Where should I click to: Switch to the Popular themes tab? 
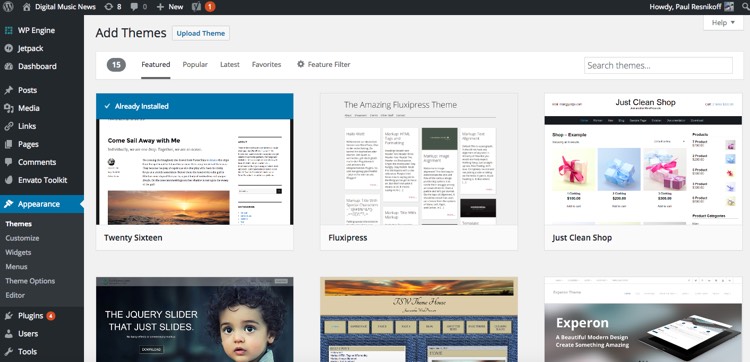coord(195,65)
